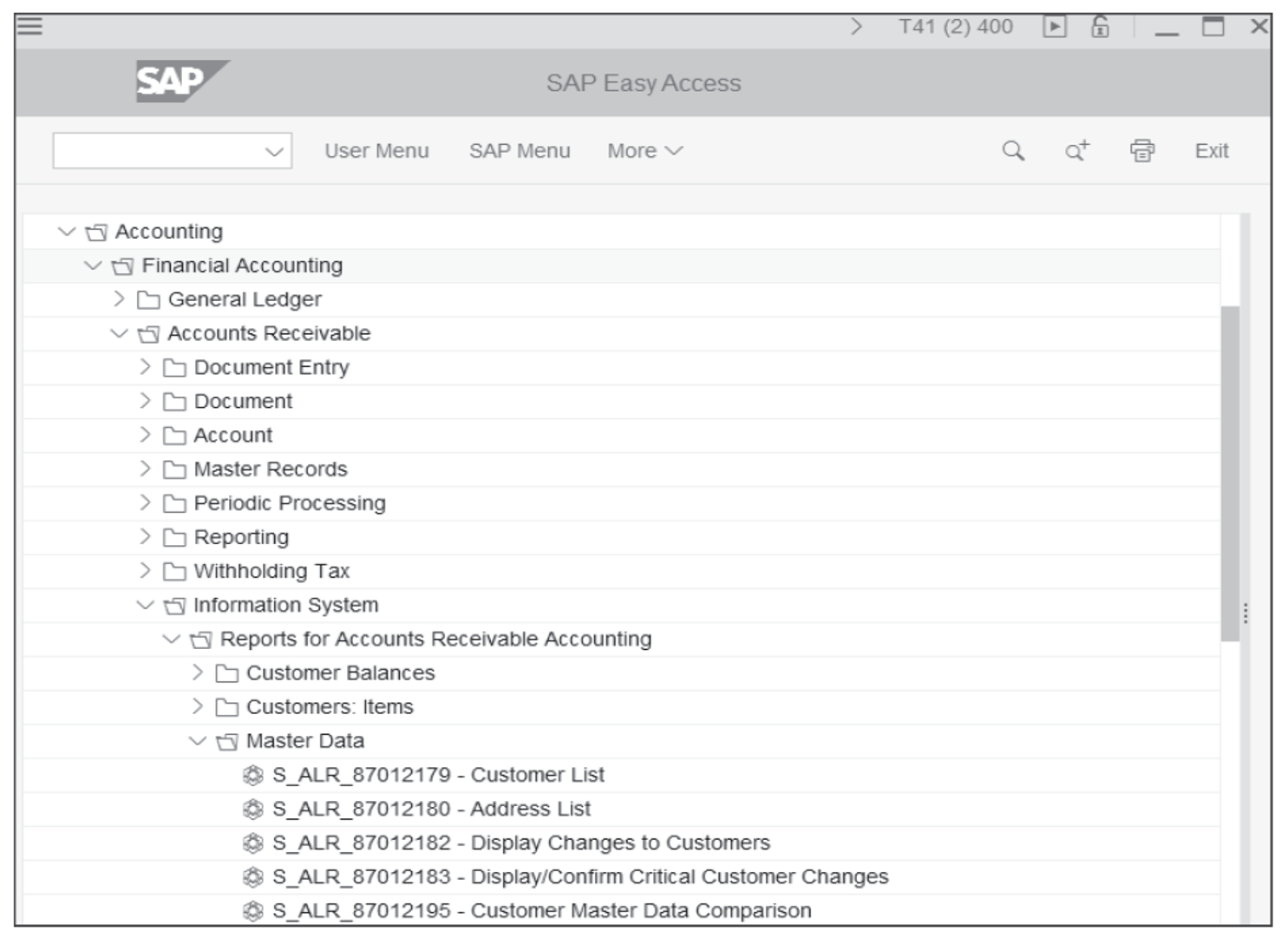
Task: Click the print icon
Action: pos(1142,150)
